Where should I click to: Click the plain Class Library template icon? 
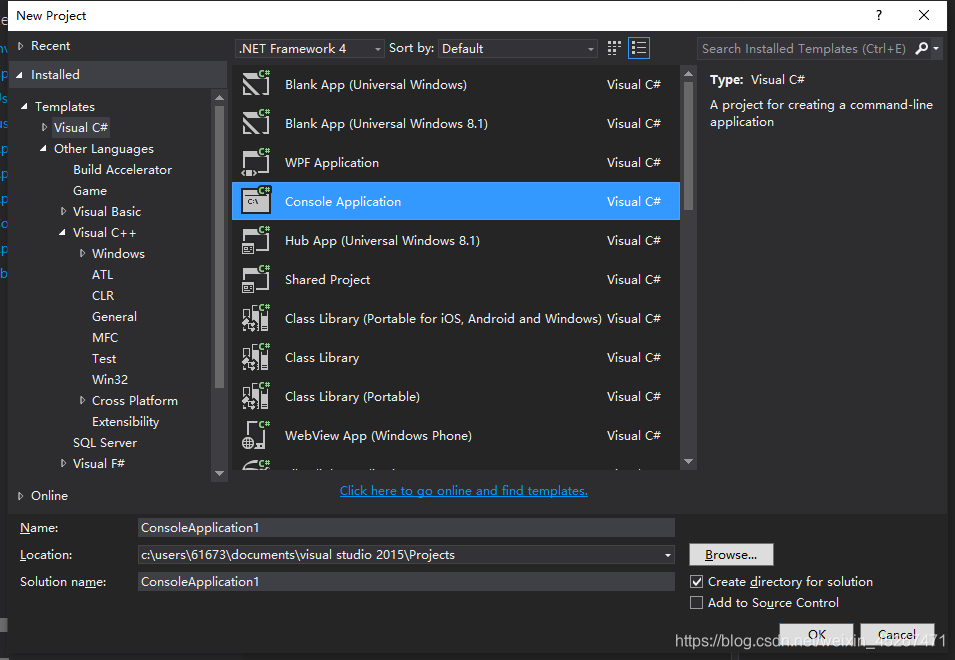[256, 357]
